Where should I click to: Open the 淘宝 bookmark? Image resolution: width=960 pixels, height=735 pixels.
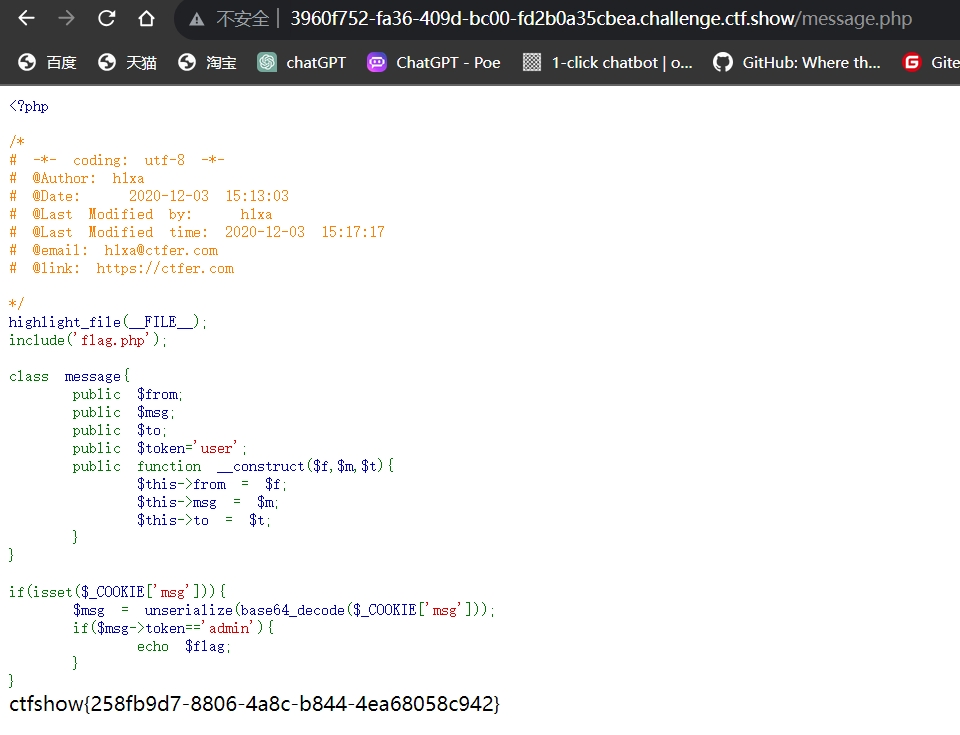point(207,62)
